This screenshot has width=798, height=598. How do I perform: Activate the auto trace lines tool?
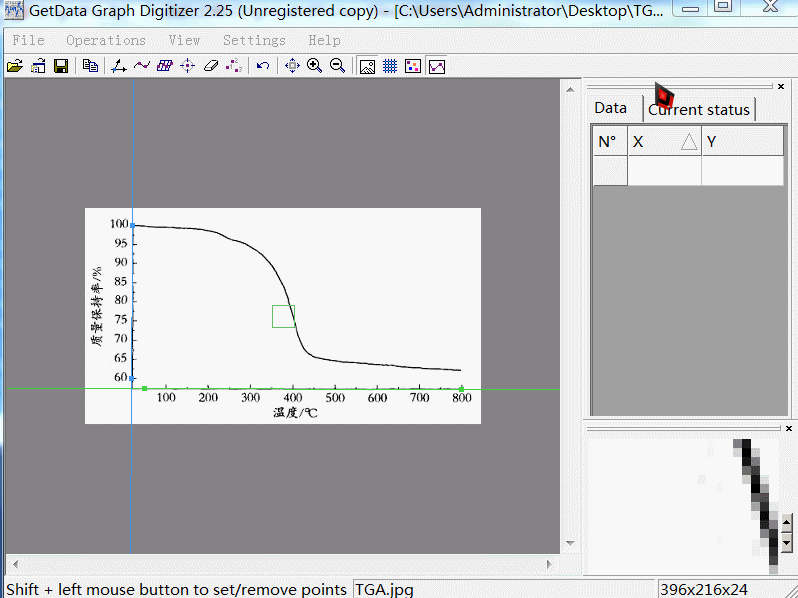pos(141,66)
